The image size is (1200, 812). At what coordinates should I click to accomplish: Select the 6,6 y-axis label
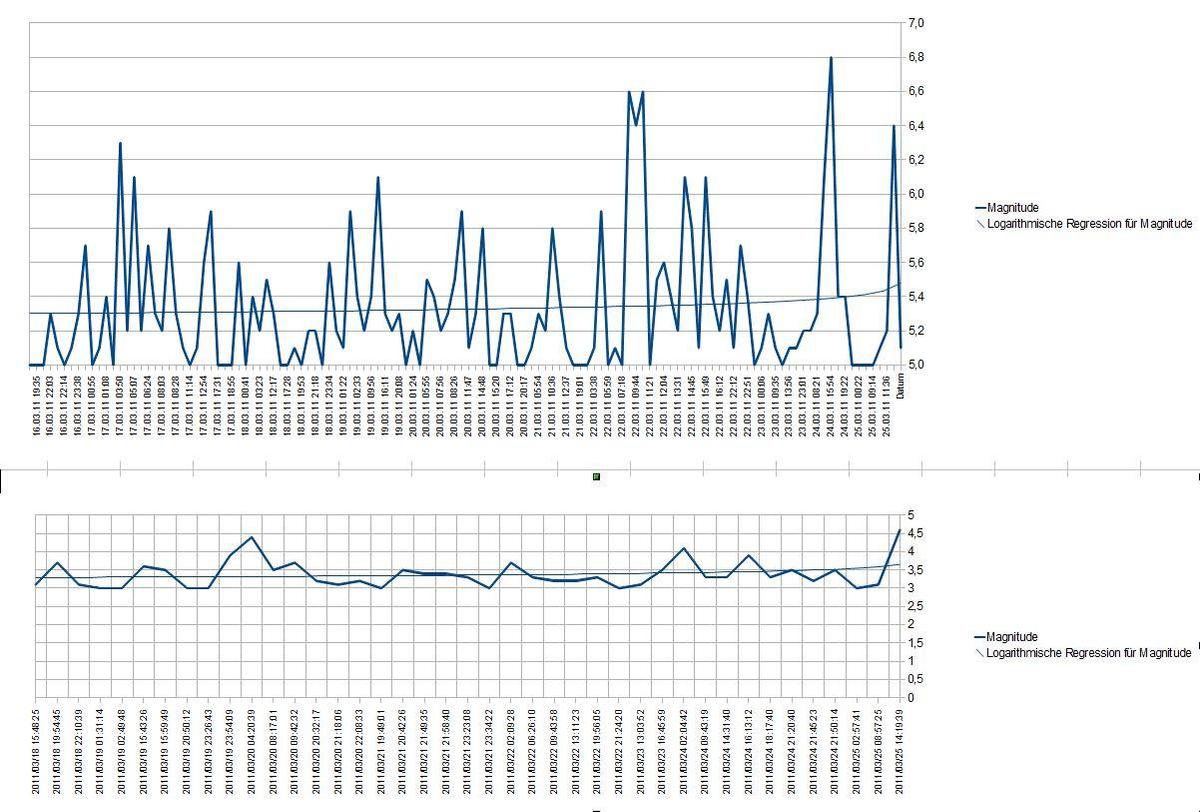coord(915,91)
